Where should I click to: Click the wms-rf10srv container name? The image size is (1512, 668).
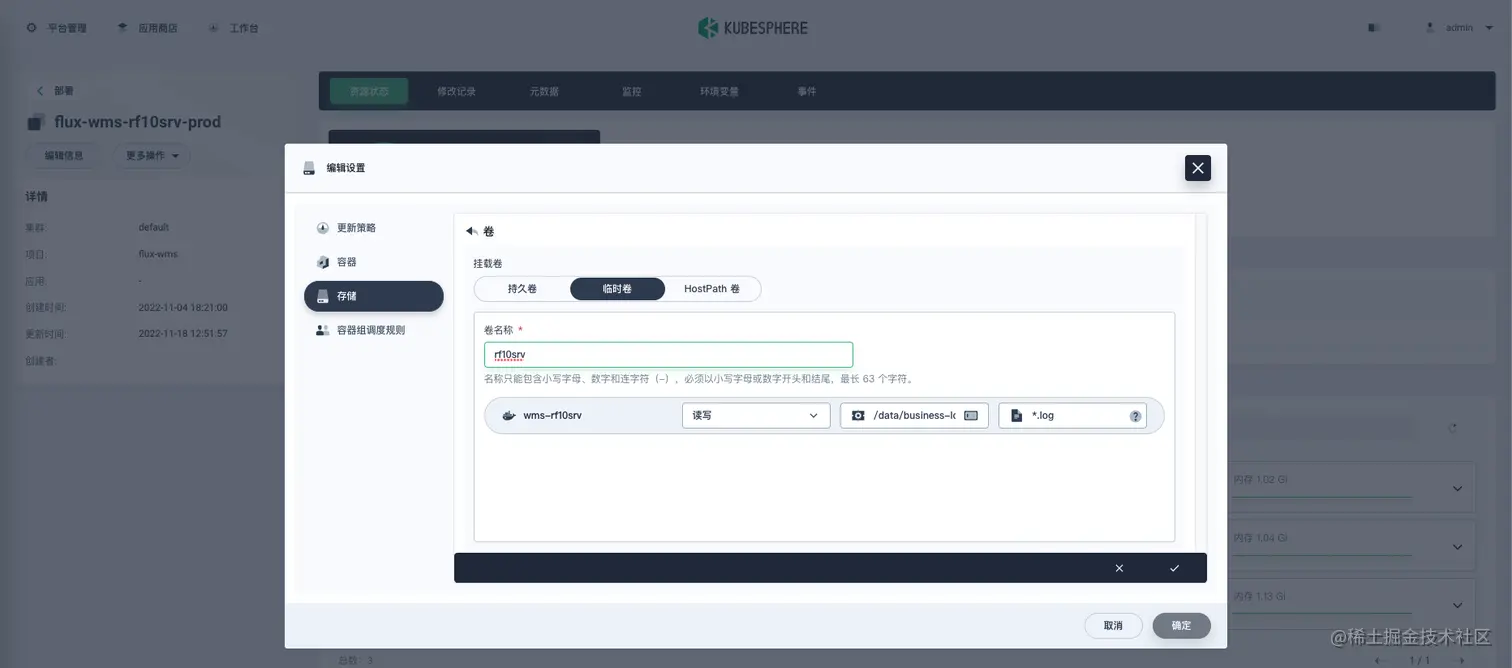pyautogui.click(x=552, y=415)
